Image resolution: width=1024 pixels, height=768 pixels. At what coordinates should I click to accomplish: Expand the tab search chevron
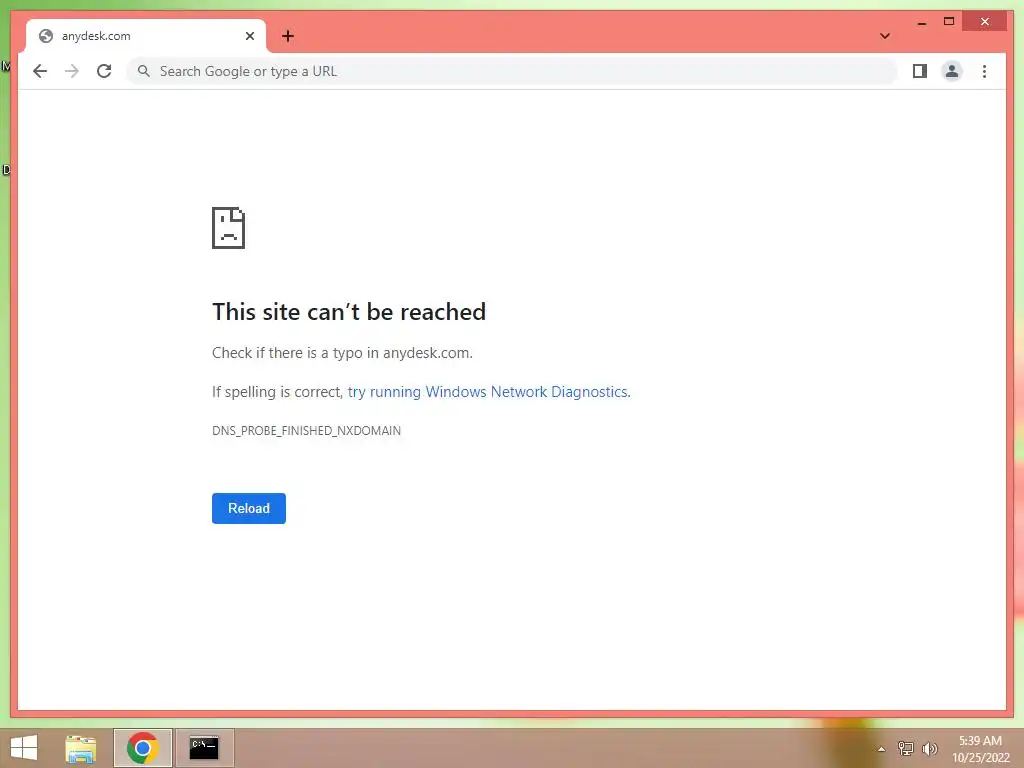[885, 36]
